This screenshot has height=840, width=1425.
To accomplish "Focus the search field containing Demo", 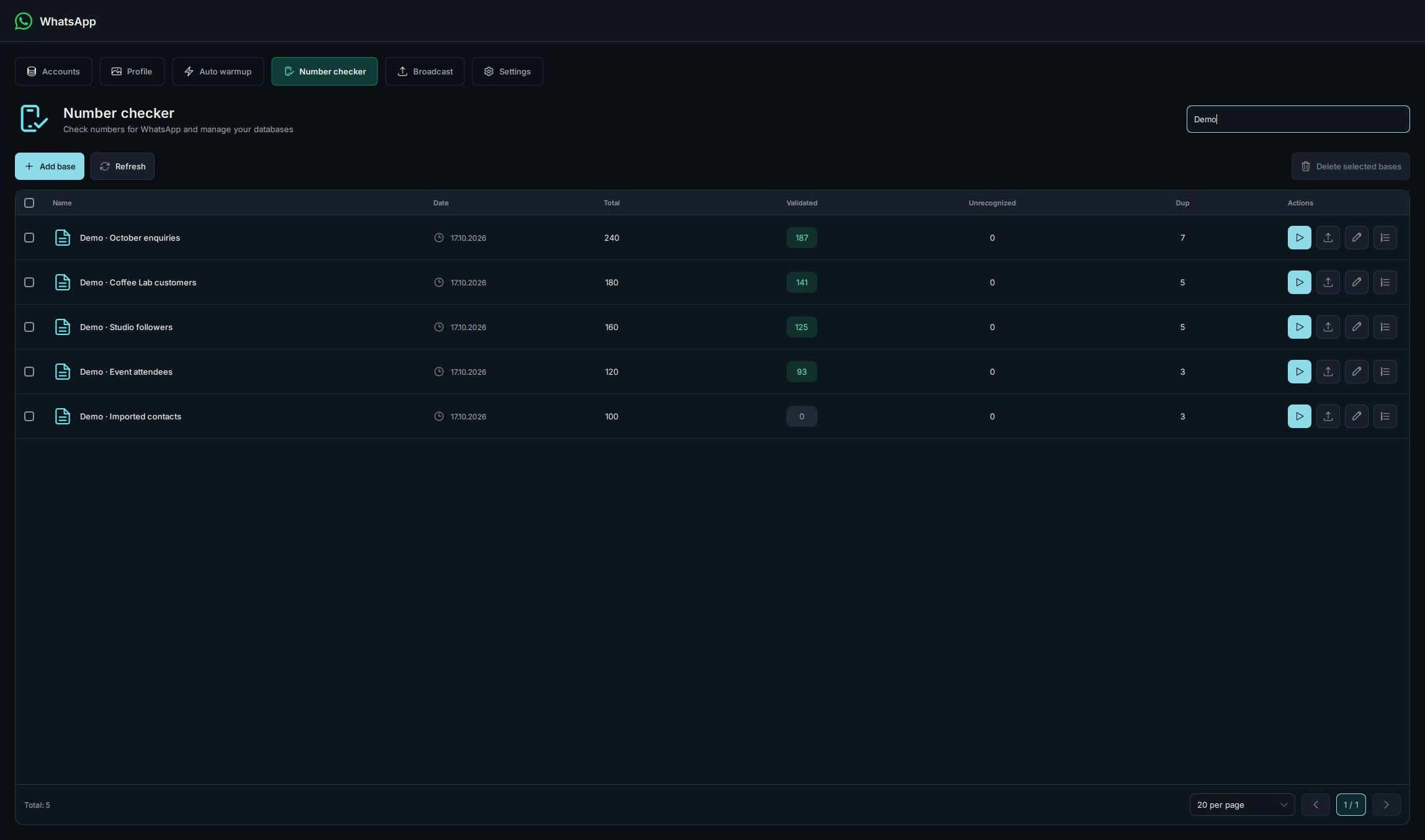I will tap(1298, 119).
